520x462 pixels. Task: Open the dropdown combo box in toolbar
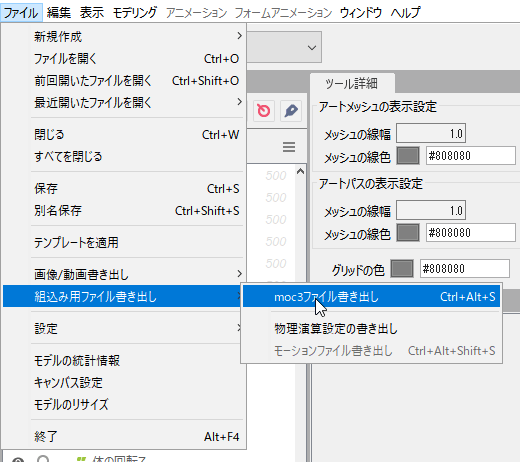(284, 47)
